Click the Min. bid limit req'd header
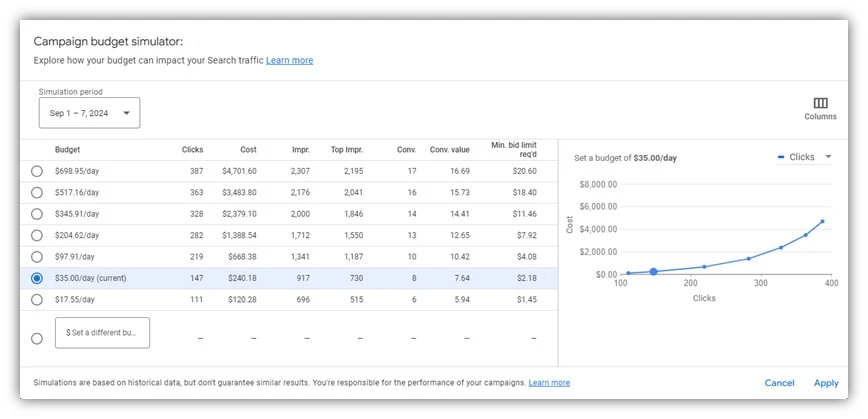This screenshot has height=419, width=868. [514, 150]
